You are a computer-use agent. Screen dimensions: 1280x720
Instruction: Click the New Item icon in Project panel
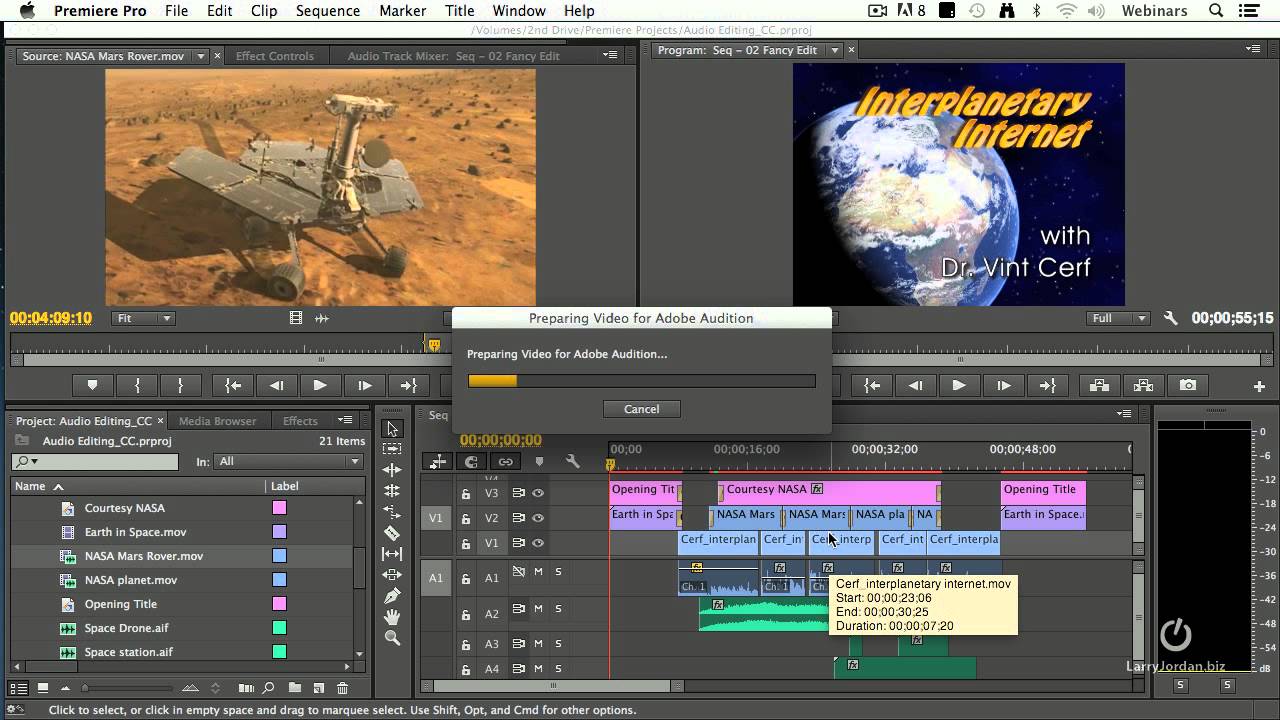[319, 688]
